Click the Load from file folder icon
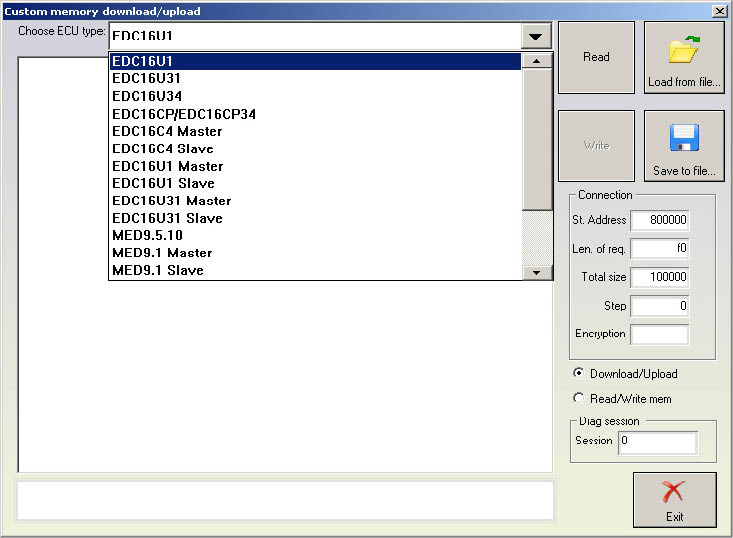This screenshot has width=733, height=538. pos(684,50)
